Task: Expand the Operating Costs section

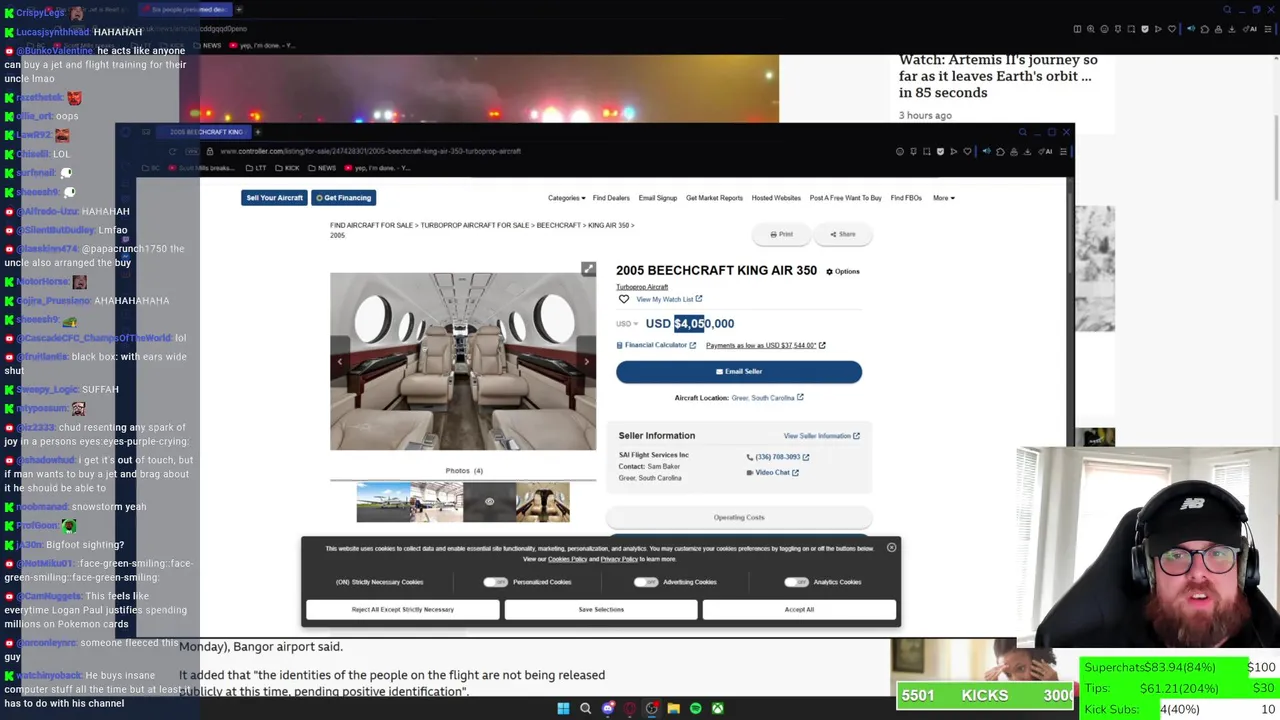Action: point(739,517)
